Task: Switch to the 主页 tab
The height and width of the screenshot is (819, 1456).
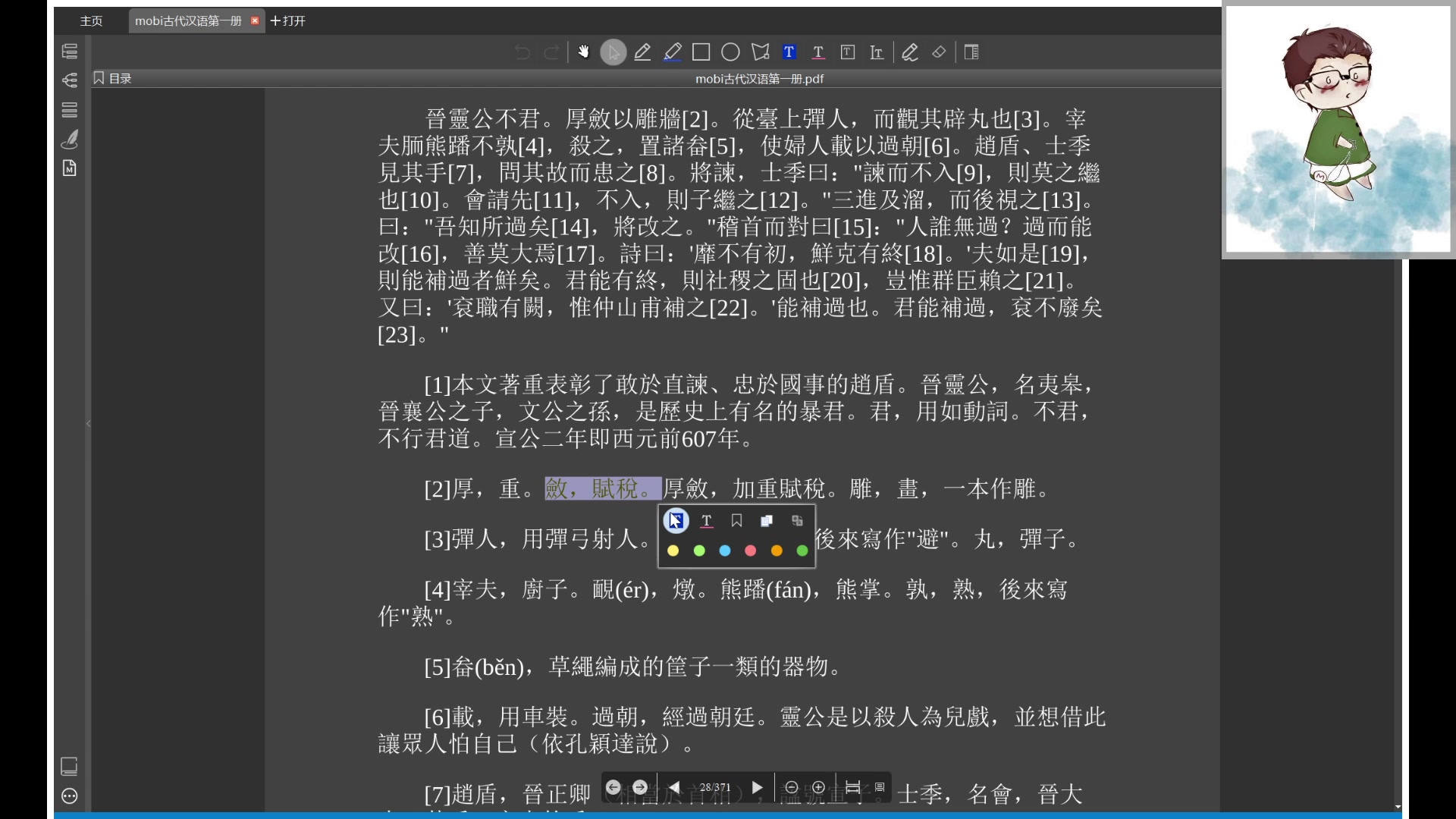Action: [91, 21]
